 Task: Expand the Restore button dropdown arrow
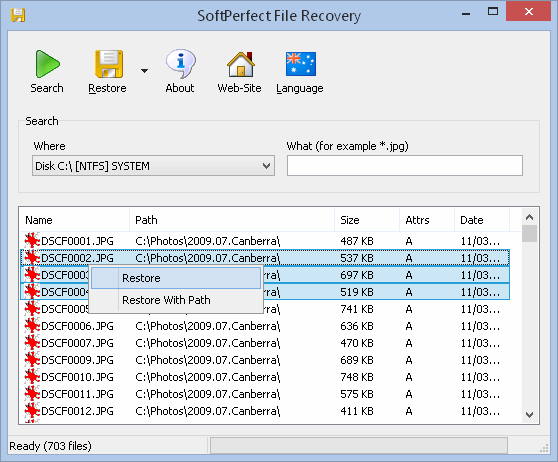(144, 71)
